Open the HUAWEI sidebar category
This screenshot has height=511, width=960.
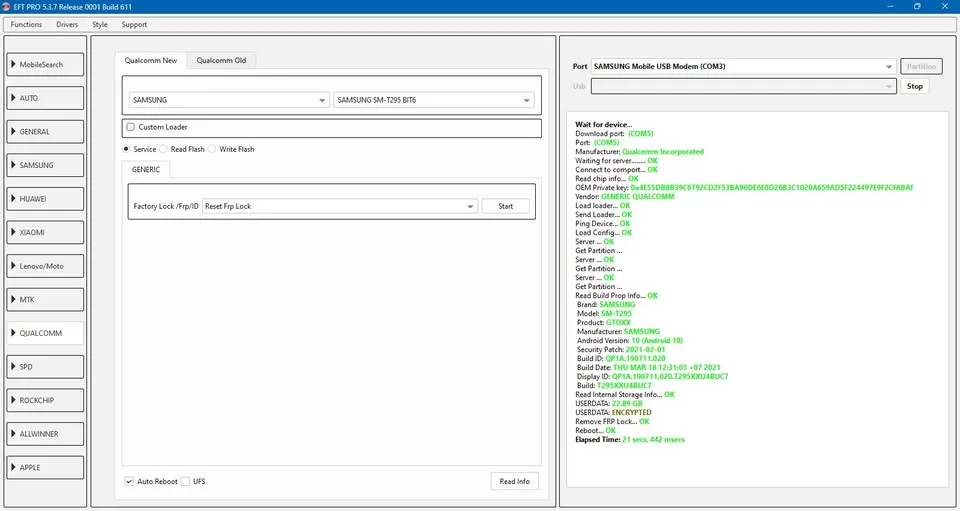click(x=44, y=199)
